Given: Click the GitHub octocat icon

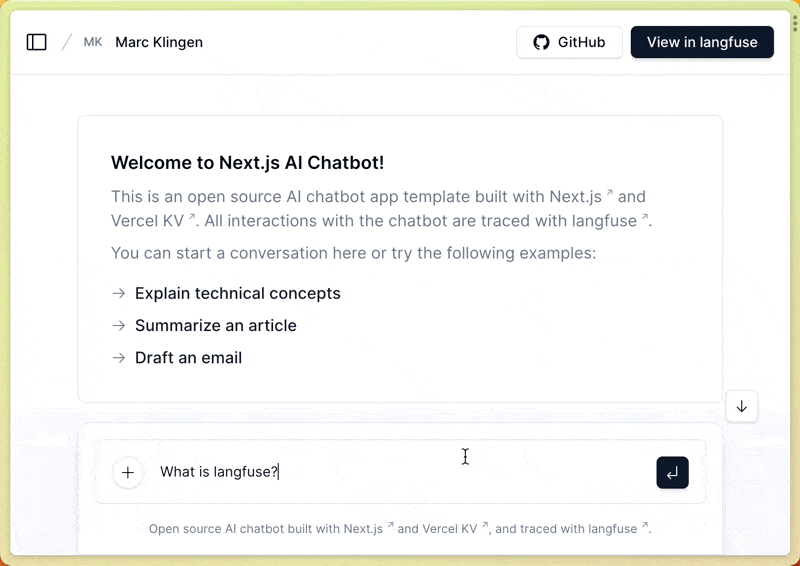Looking at the screenshot, I should 541,42.
